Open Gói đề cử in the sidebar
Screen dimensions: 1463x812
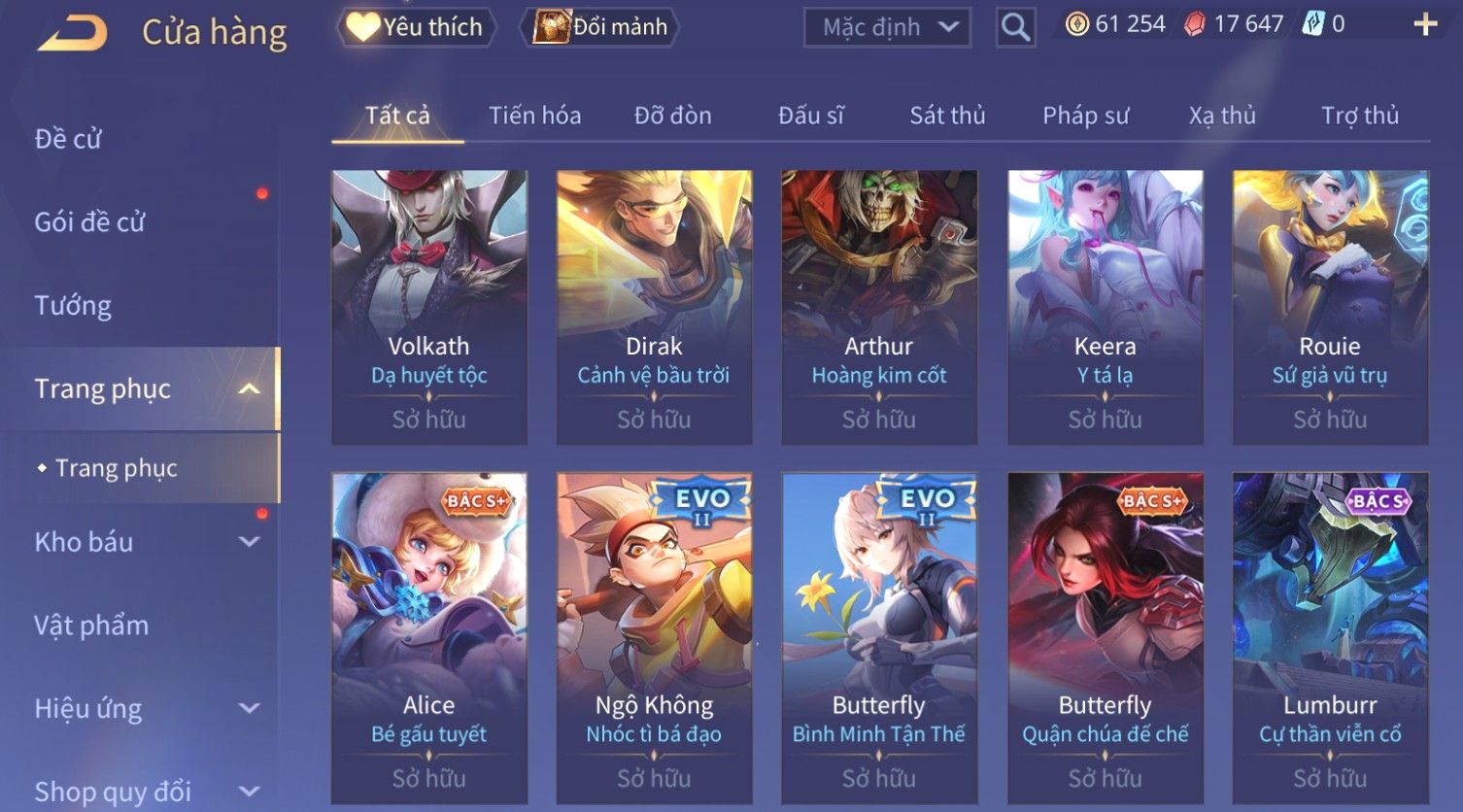[89, 222]
